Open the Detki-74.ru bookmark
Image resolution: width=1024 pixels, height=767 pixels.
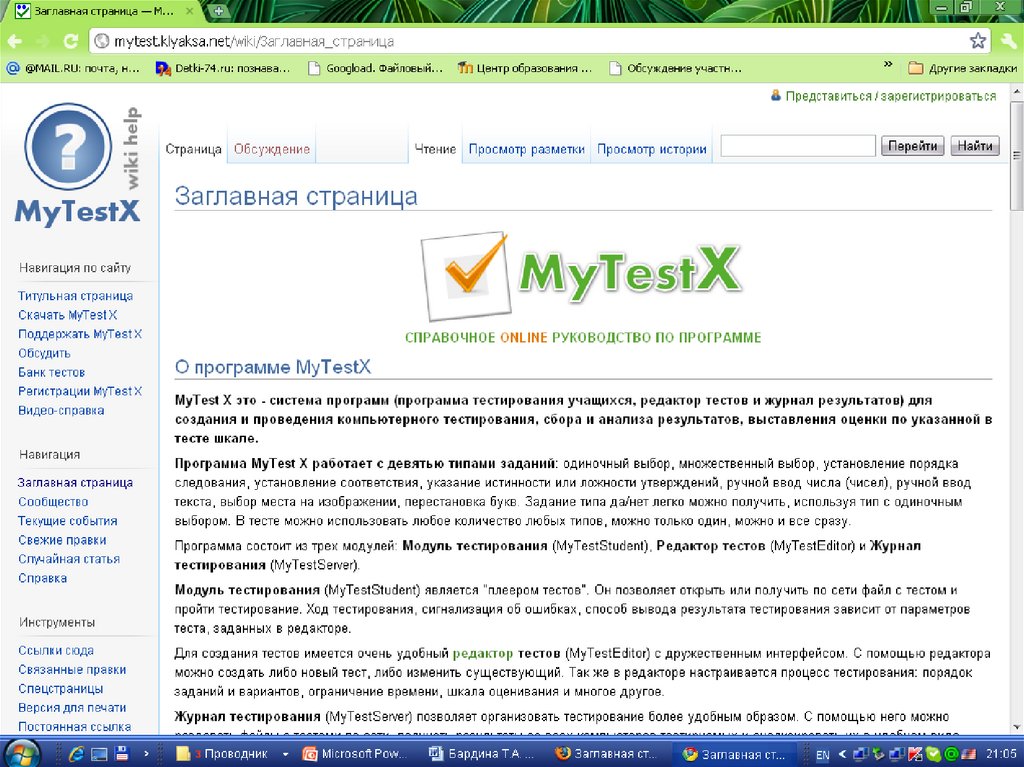(223, 68)
